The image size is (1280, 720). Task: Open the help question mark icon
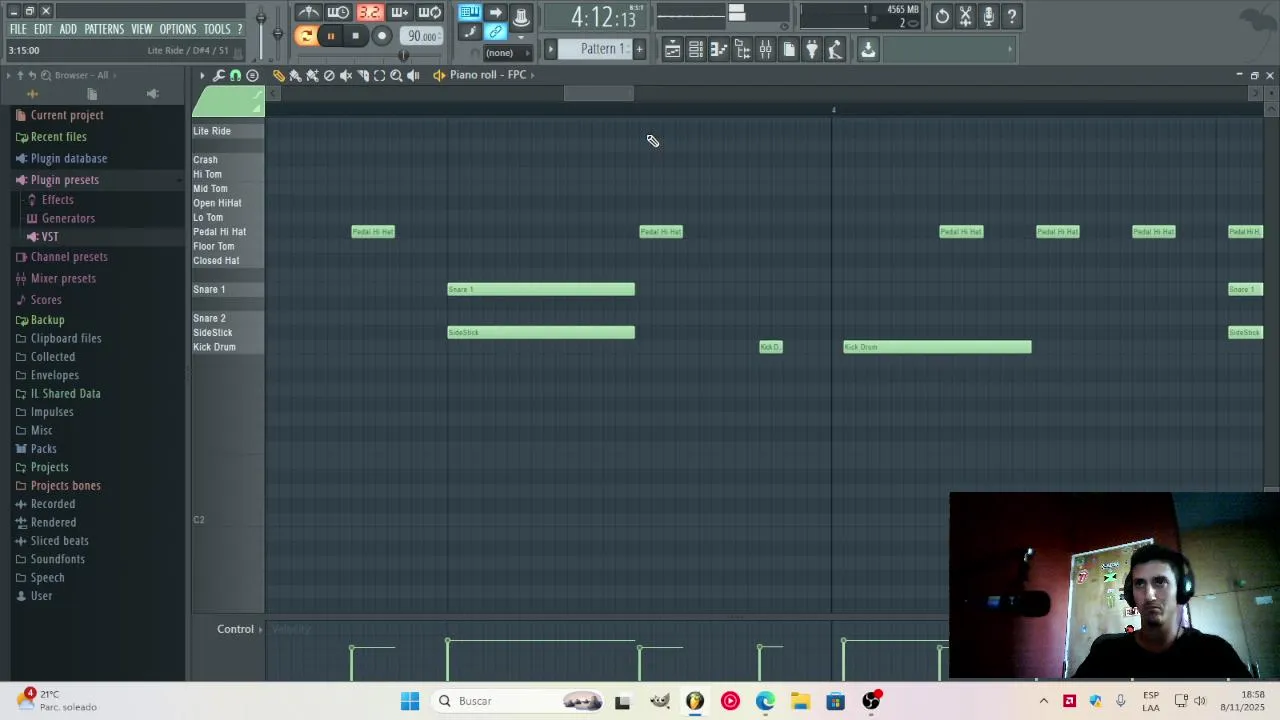point(1011,16)
